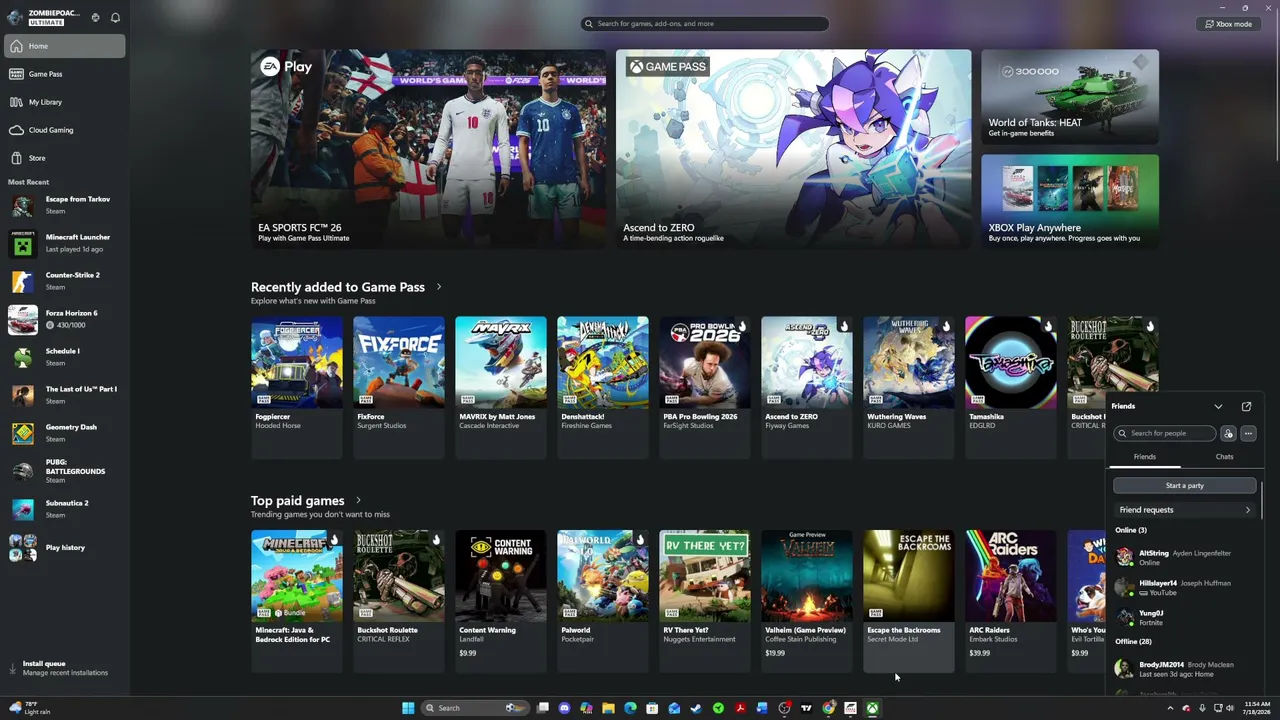Image resolution: width=1280 pixels, height=720 pixels.
Task: Collapse the Friends panel with the chevron
Action: (x=1218, y=407)
